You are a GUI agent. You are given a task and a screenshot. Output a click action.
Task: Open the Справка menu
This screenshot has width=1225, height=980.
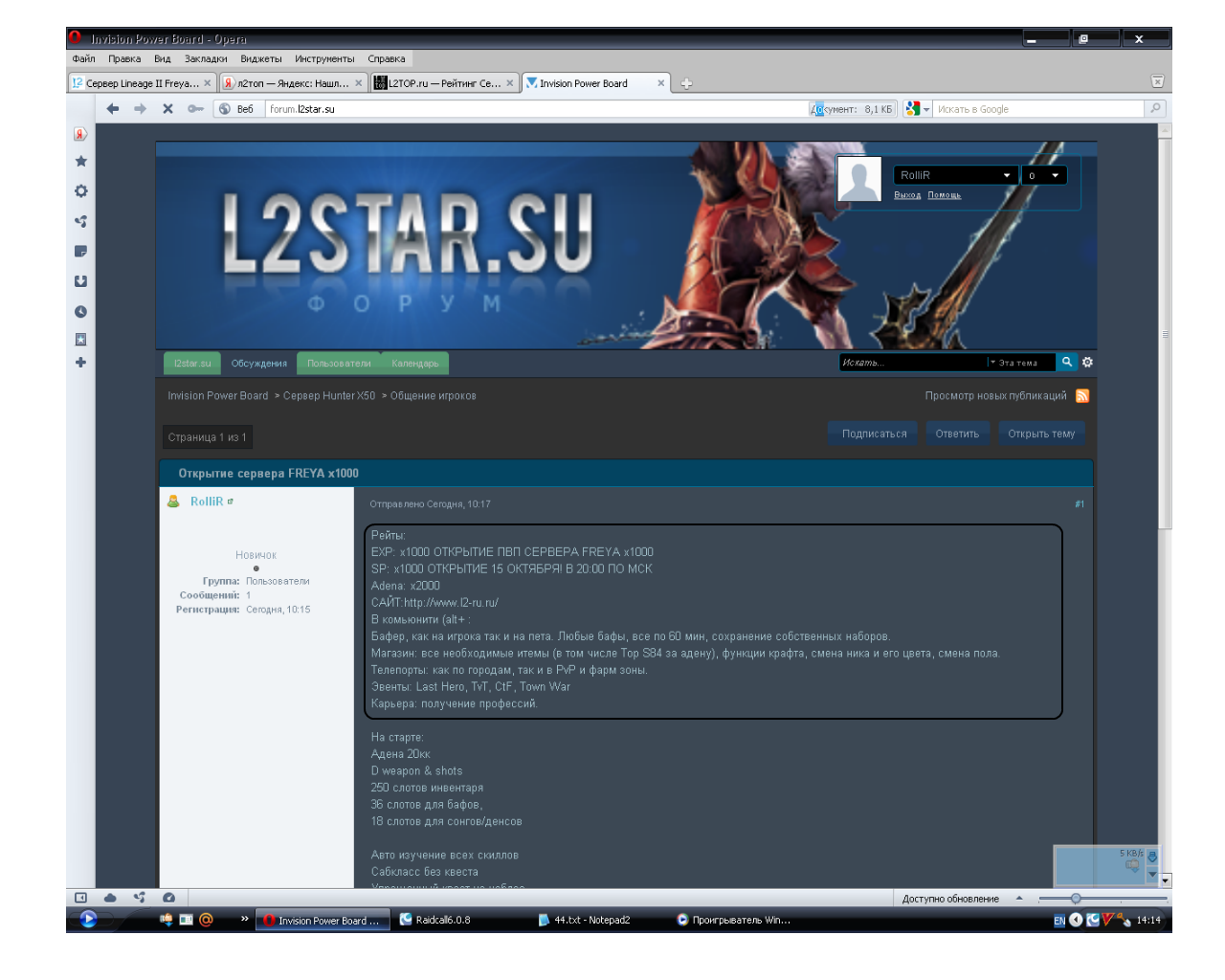click(x=387, y=59)
